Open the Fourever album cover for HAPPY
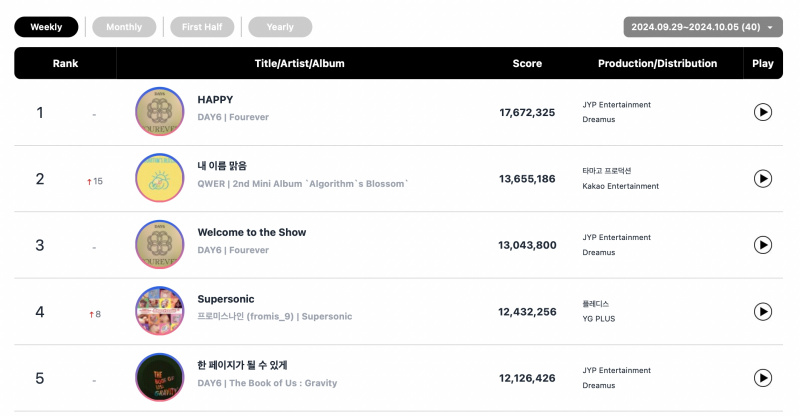The image size is (800, 416). (x=160, y=111)
